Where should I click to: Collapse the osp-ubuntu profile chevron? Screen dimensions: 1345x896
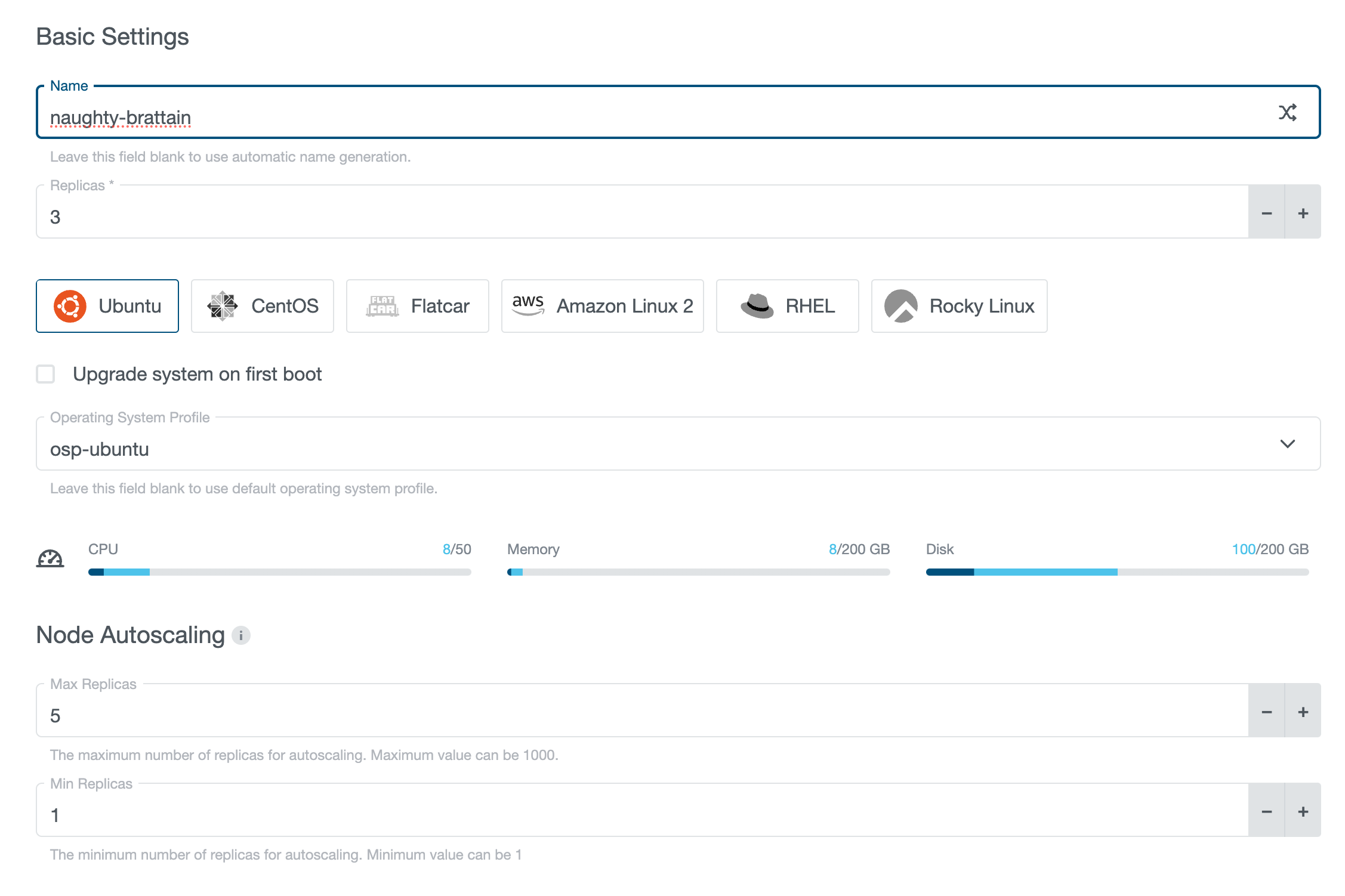(x=1288, y=444)
